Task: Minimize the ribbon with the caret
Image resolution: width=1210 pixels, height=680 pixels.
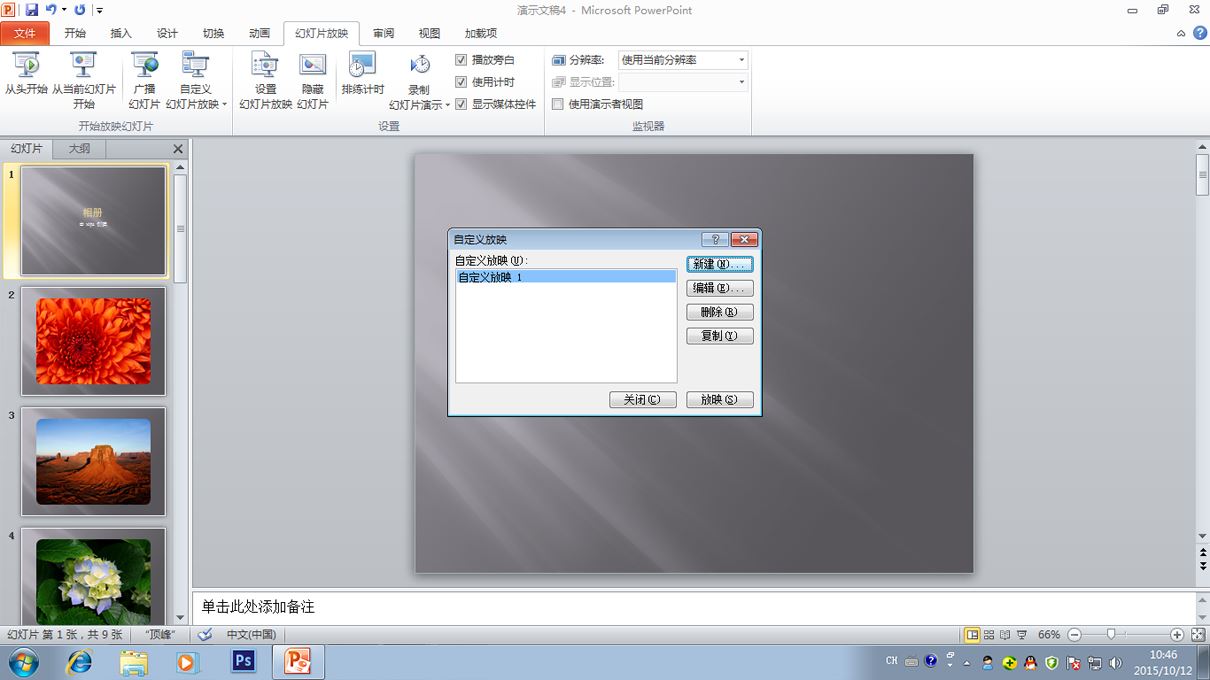Action: (1181, 33)
